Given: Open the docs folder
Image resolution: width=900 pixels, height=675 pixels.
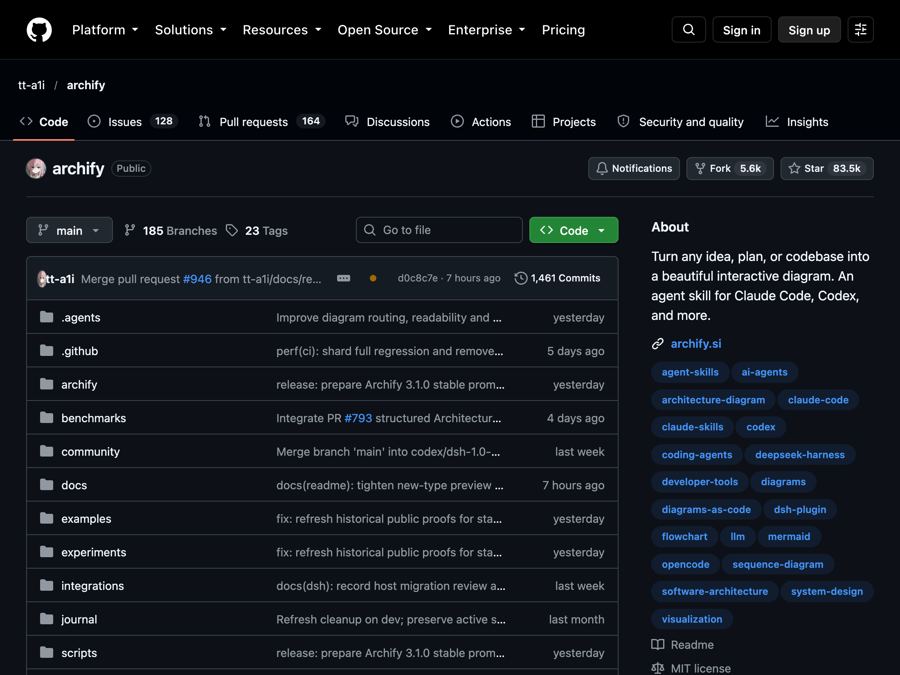Looking at the screenshot, I should [74, 486].
